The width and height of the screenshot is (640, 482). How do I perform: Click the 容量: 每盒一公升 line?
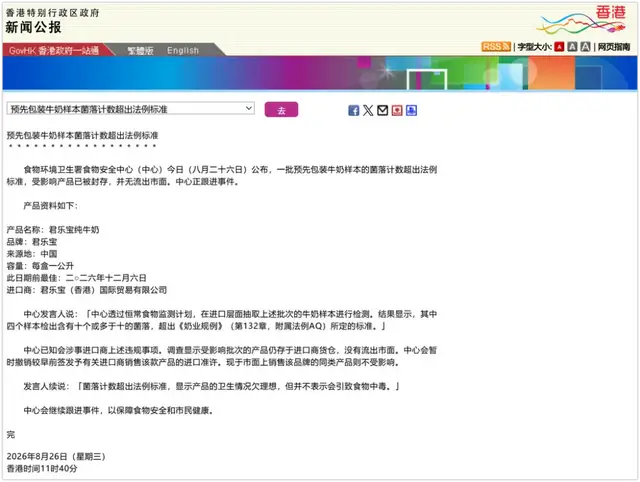pos(40,266)
